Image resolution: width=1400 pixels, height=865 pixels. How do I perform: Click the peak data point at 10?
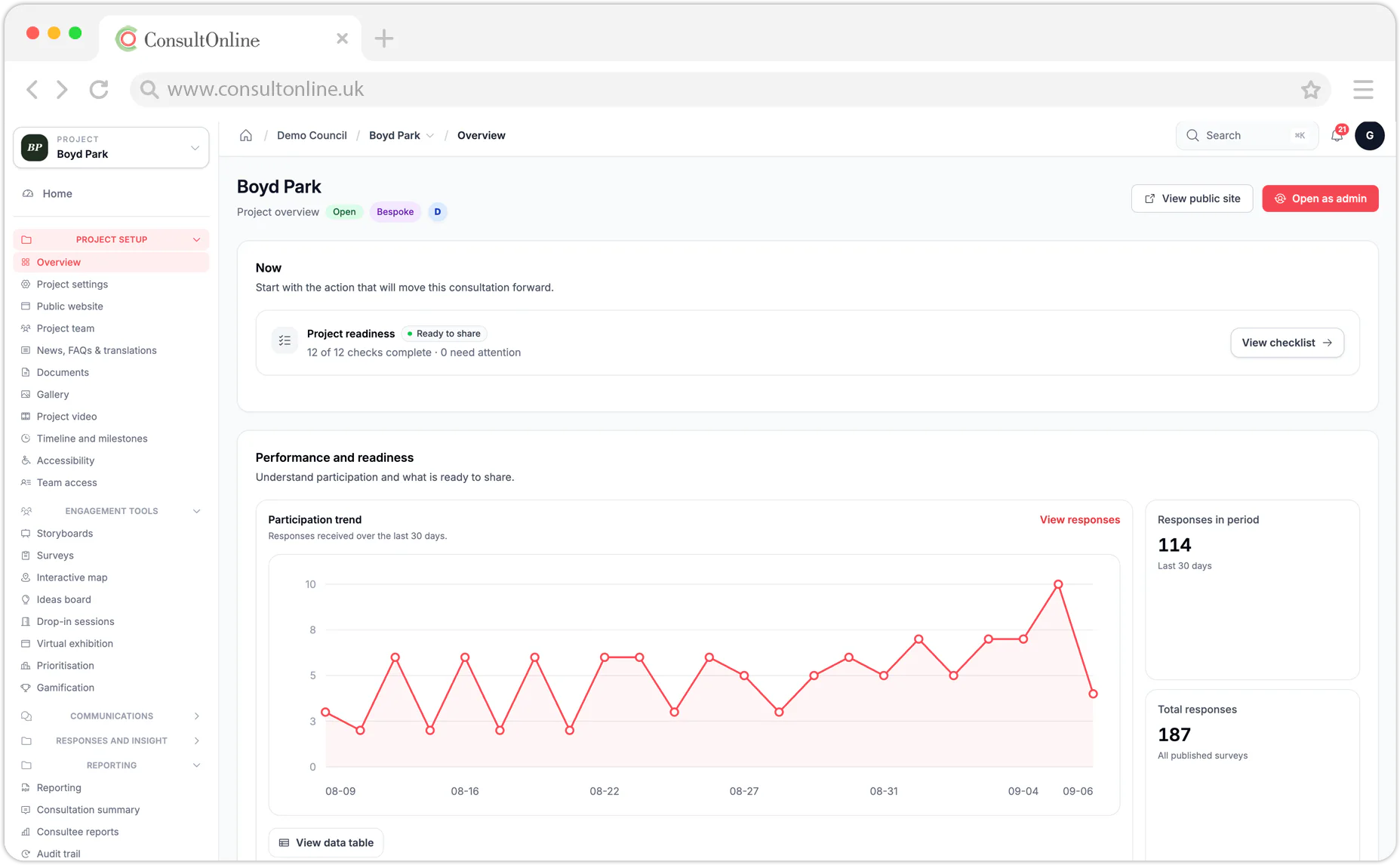1058,584
